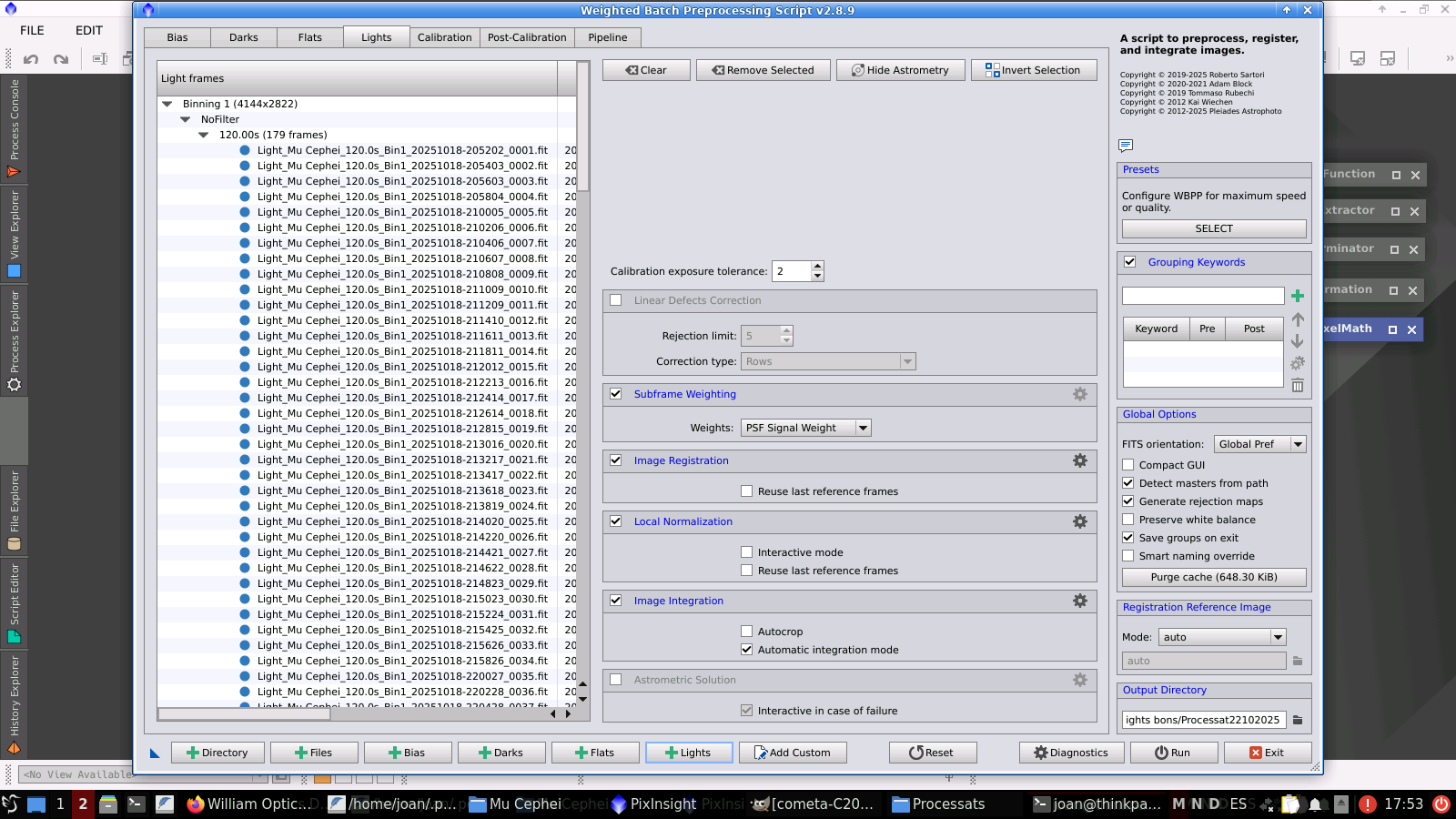Image resolution: width=1456 pixels, height=819 pixels.
Task: Click trash icon under grouping keywords
Action: (x=1298, y=386)
